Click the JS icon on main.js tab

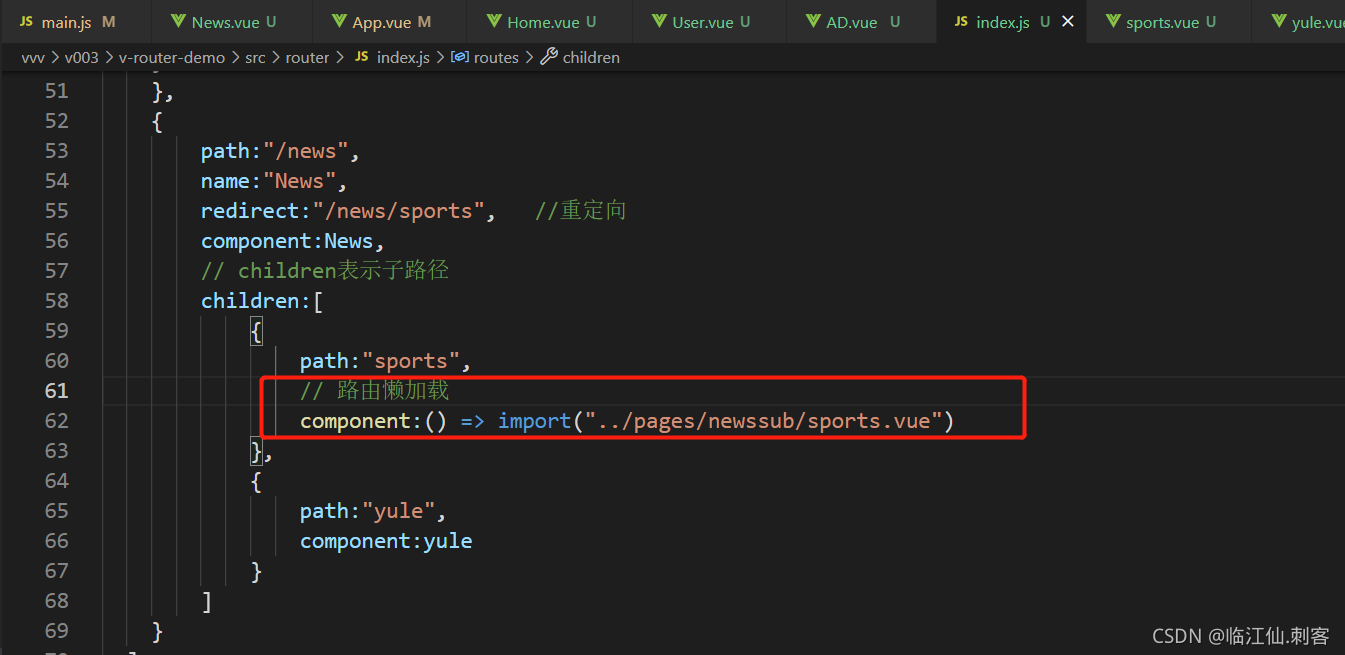(26, 22)
